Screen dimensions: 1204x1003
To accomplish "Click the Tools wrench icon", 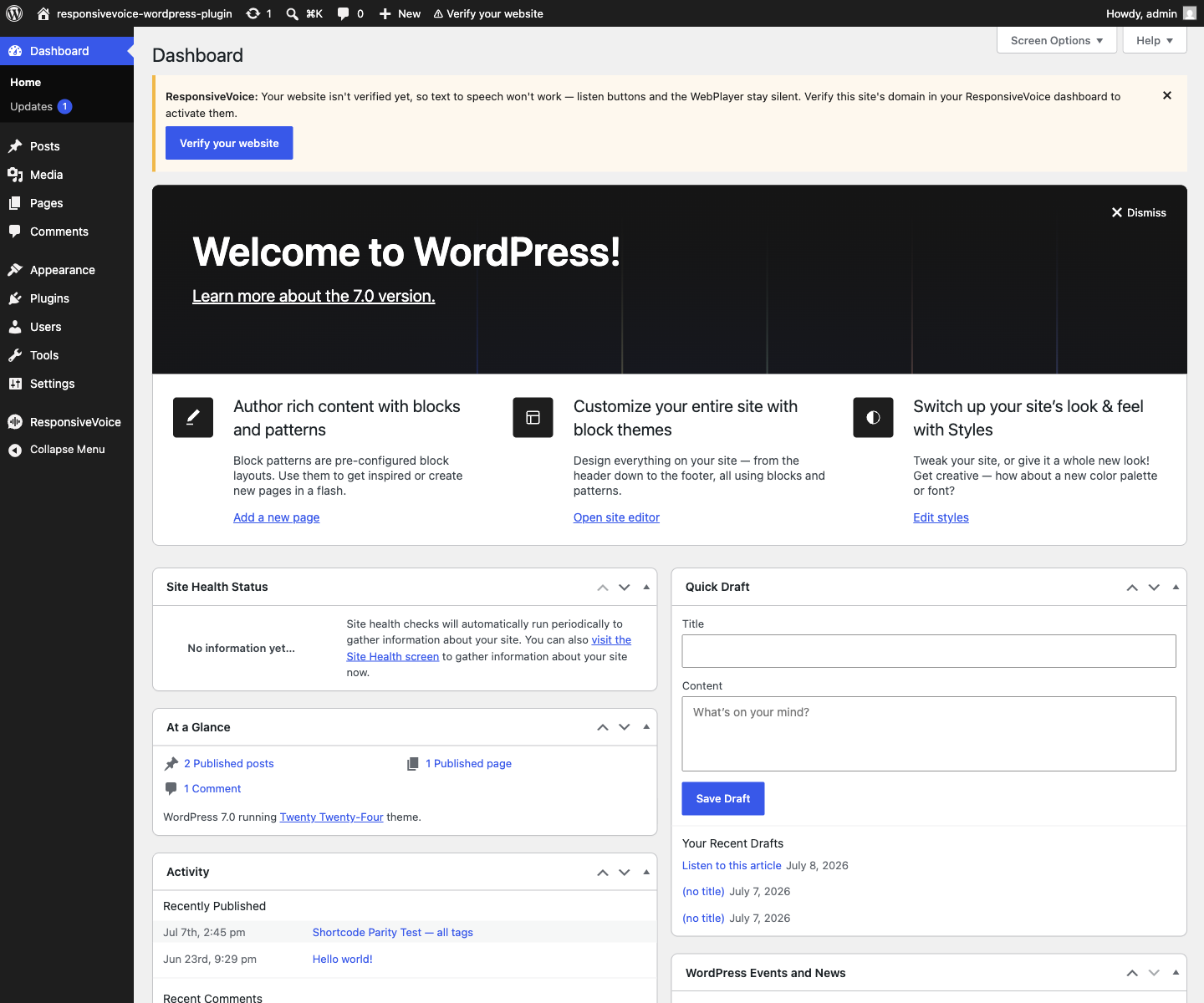I will [x=15, y=355].
